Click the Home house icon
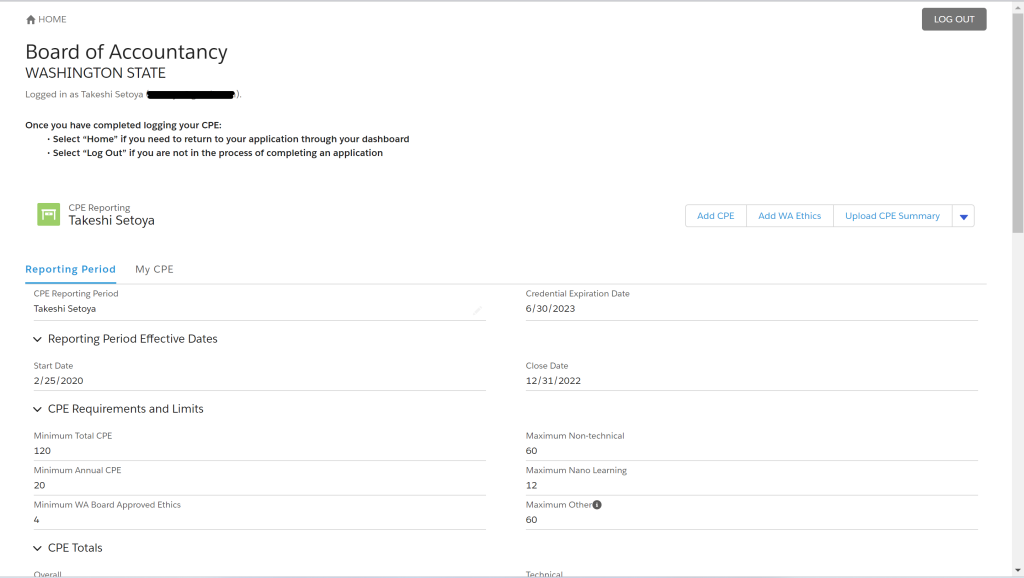 pos(30,20)
